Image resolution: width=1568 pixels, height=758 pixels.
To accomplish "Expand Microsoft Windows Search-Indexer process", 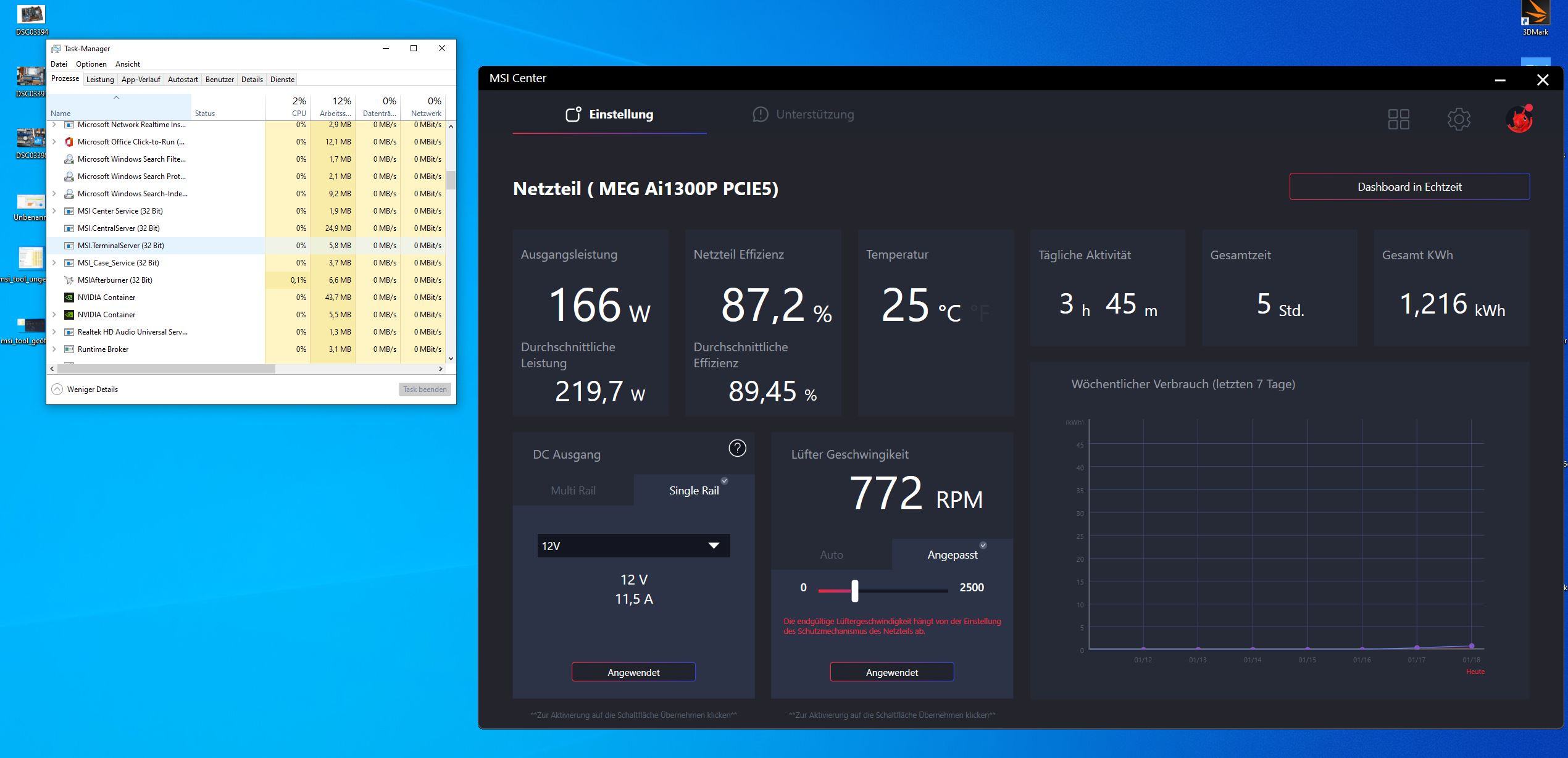I will click(x=54, y=194).
